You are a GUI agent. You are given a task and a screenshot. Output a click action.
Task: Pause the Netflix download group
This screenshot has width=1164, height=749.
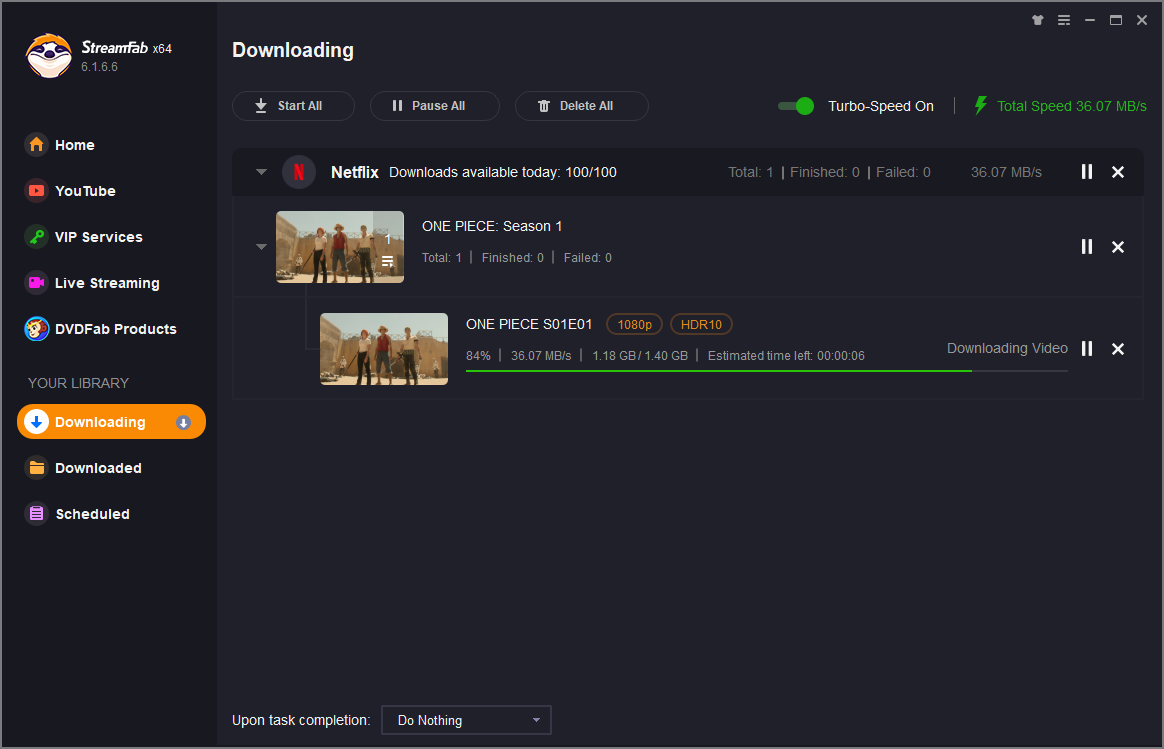tap(1087, 172)
